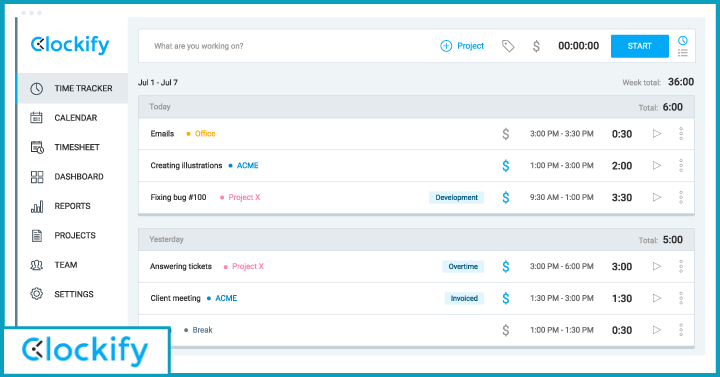Resume timer for Fixing bug #100 entry
The height and width of the screenshot is (377, 720).
click(657, 197)
